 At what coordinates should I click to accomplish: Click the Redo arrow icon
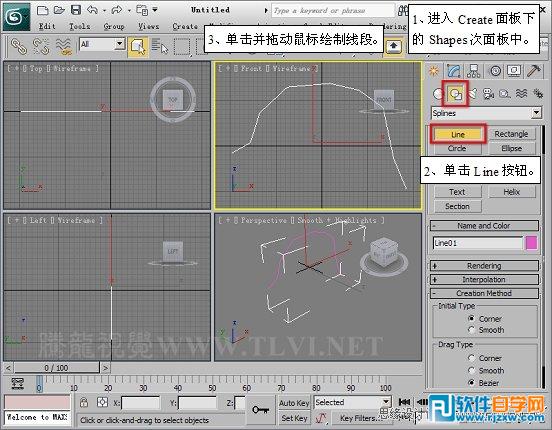(x=117, y=10)
